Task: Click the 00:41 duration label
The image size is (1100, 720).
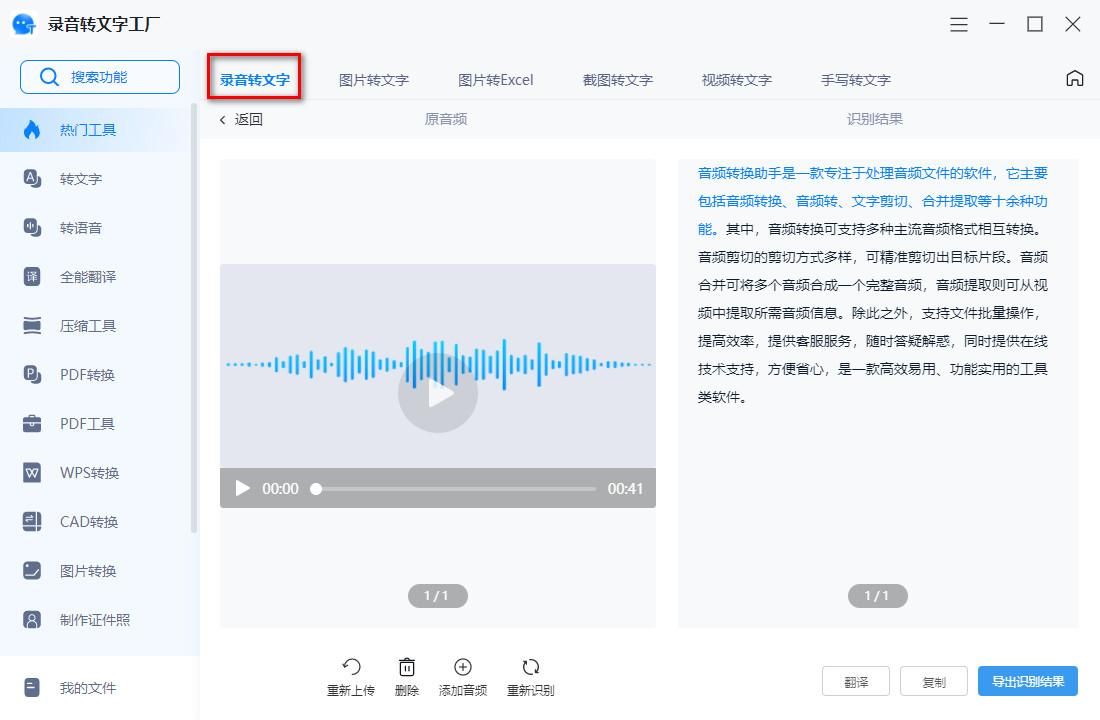Action: pyautogui.click(x=625, y=488)
